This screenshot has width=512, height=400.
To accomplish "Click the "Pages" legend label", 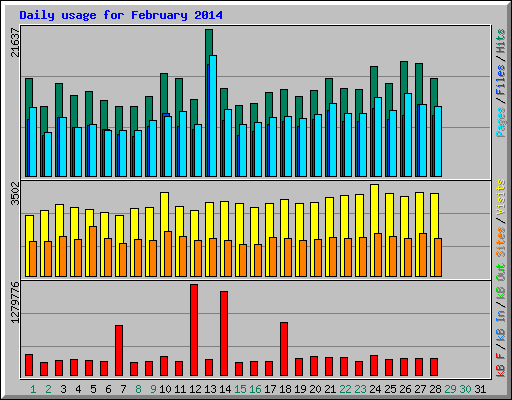I will pyautogui.click(x=501, y=122).
